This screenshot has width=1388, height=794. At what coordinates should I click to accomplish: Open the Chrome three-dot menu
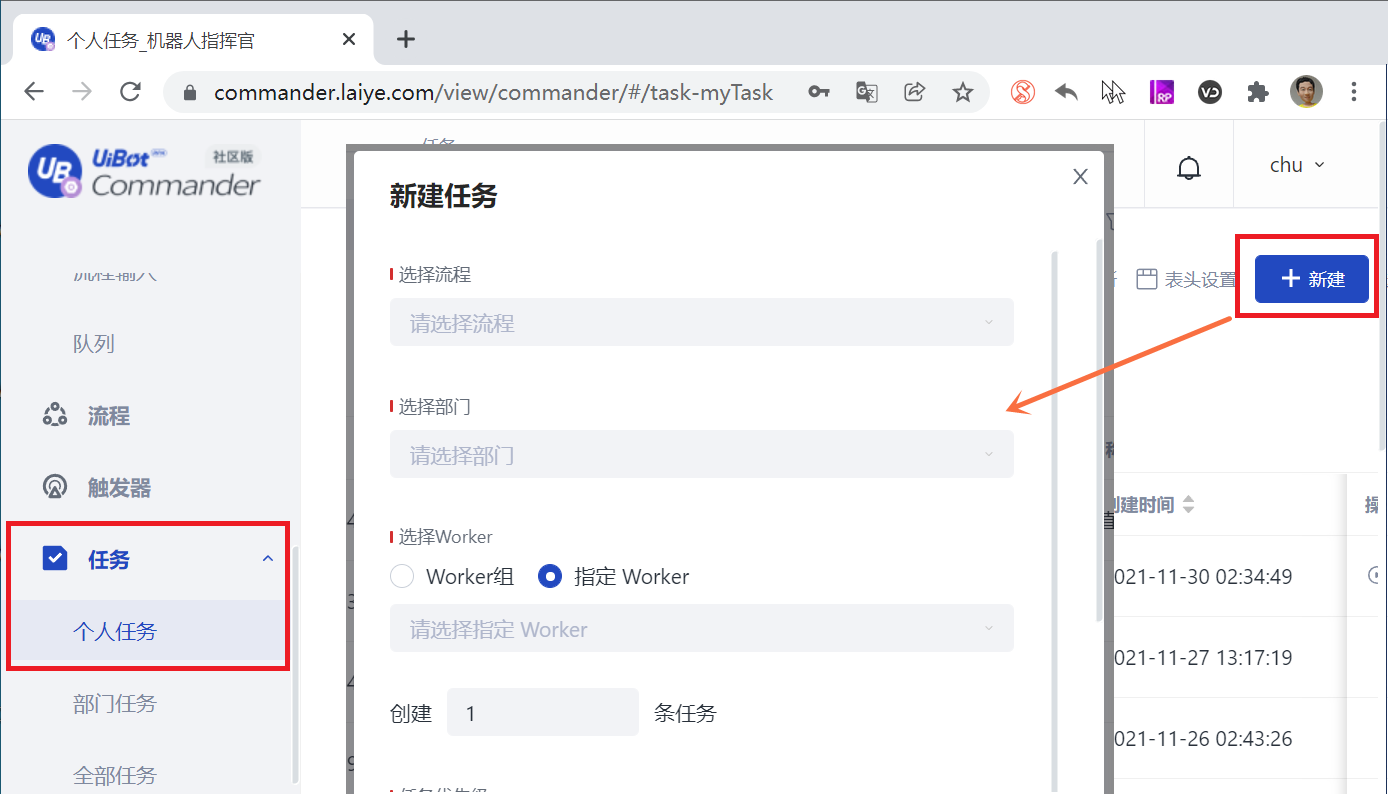[1354, 92]
